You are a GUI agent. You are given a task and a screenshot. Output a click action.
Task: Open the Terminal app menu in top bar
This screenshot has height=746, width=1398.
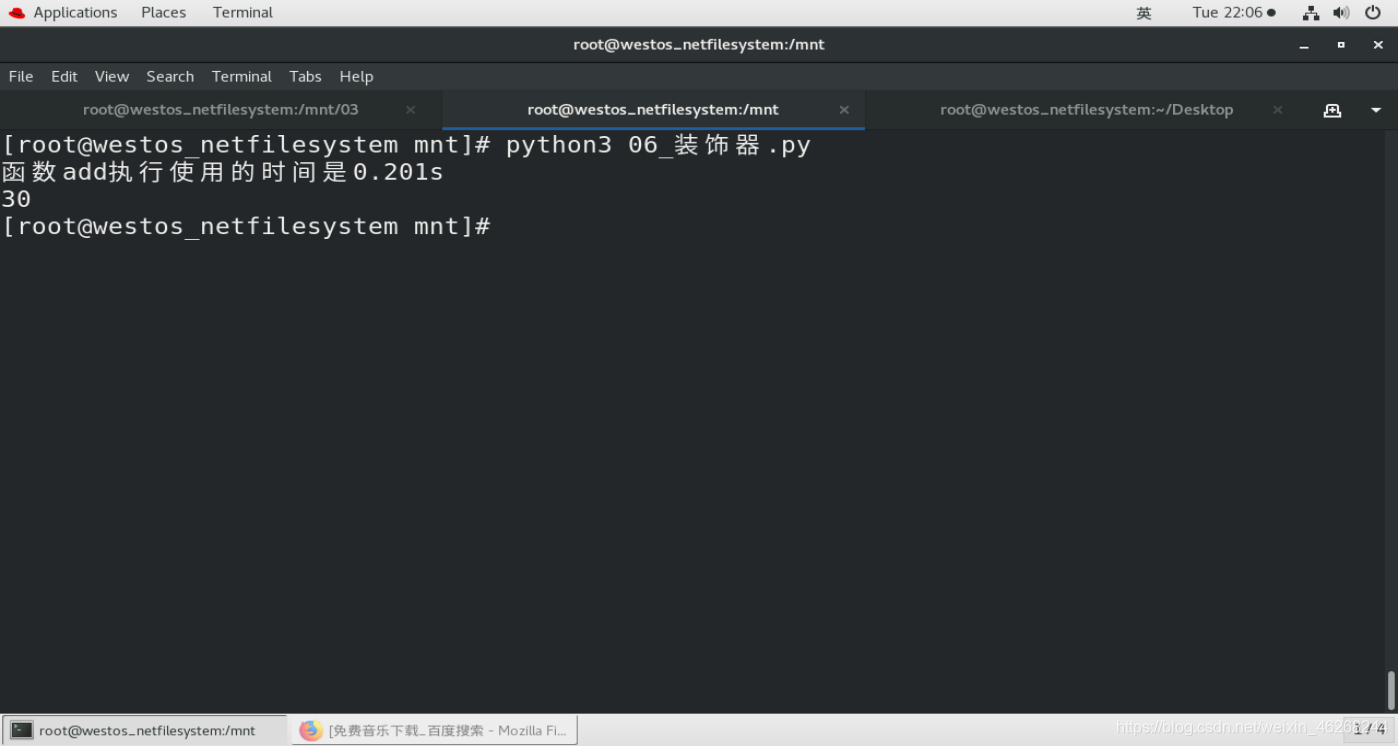[242, 12]
